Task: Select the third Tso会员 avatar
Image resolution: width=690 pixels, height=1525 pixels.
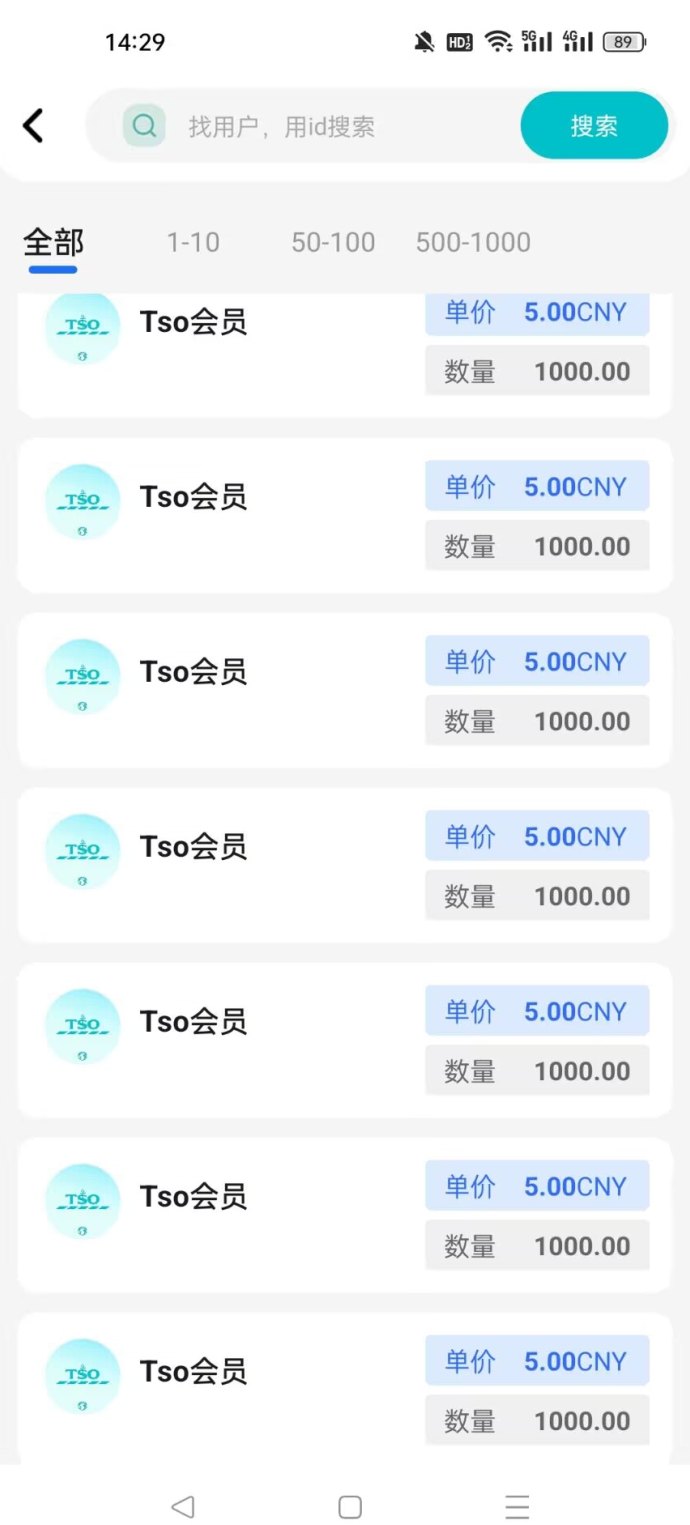Action: point(82,676)
